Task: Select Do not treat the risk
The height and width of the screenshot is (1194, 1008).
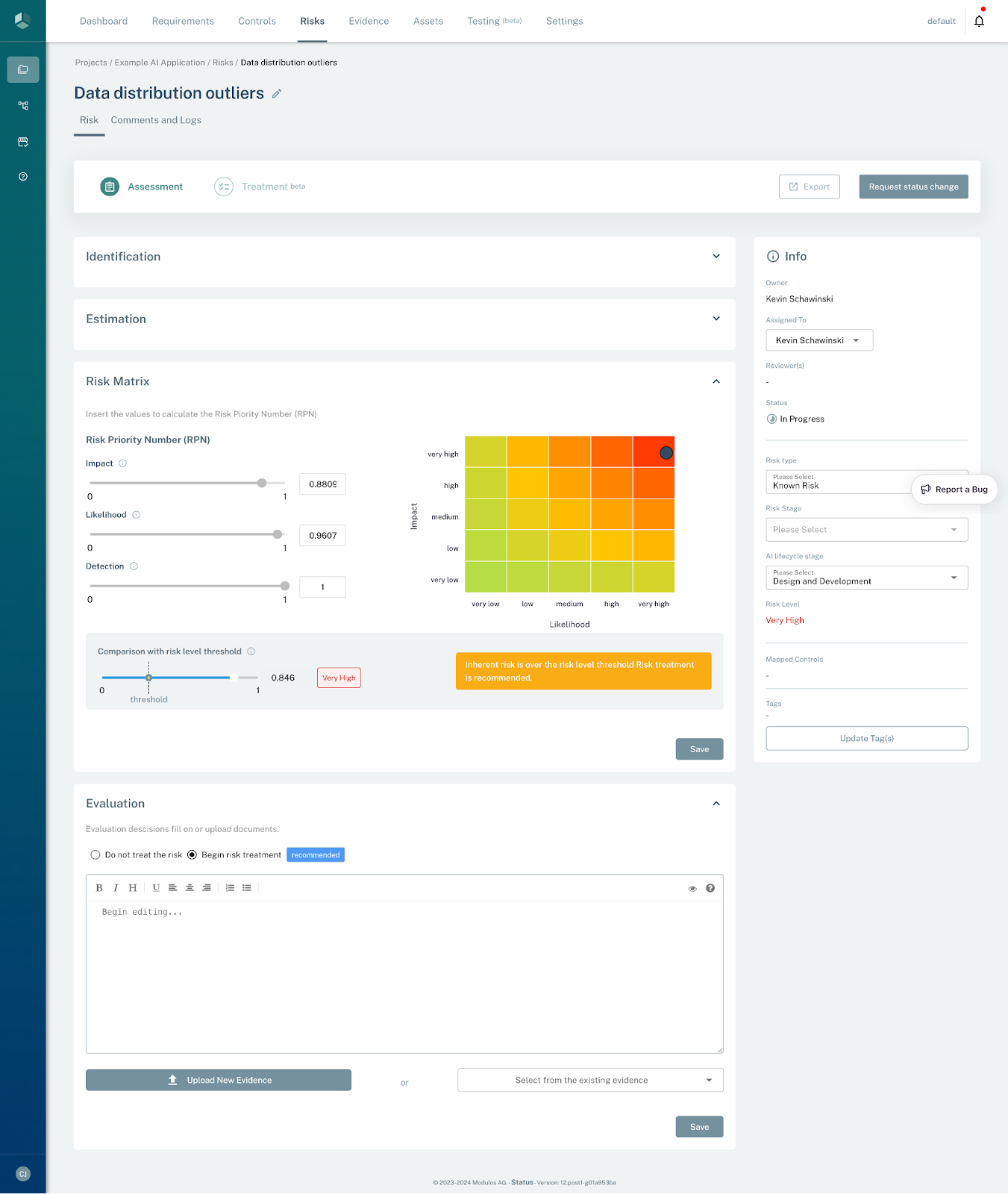Action: click(96, 855)
